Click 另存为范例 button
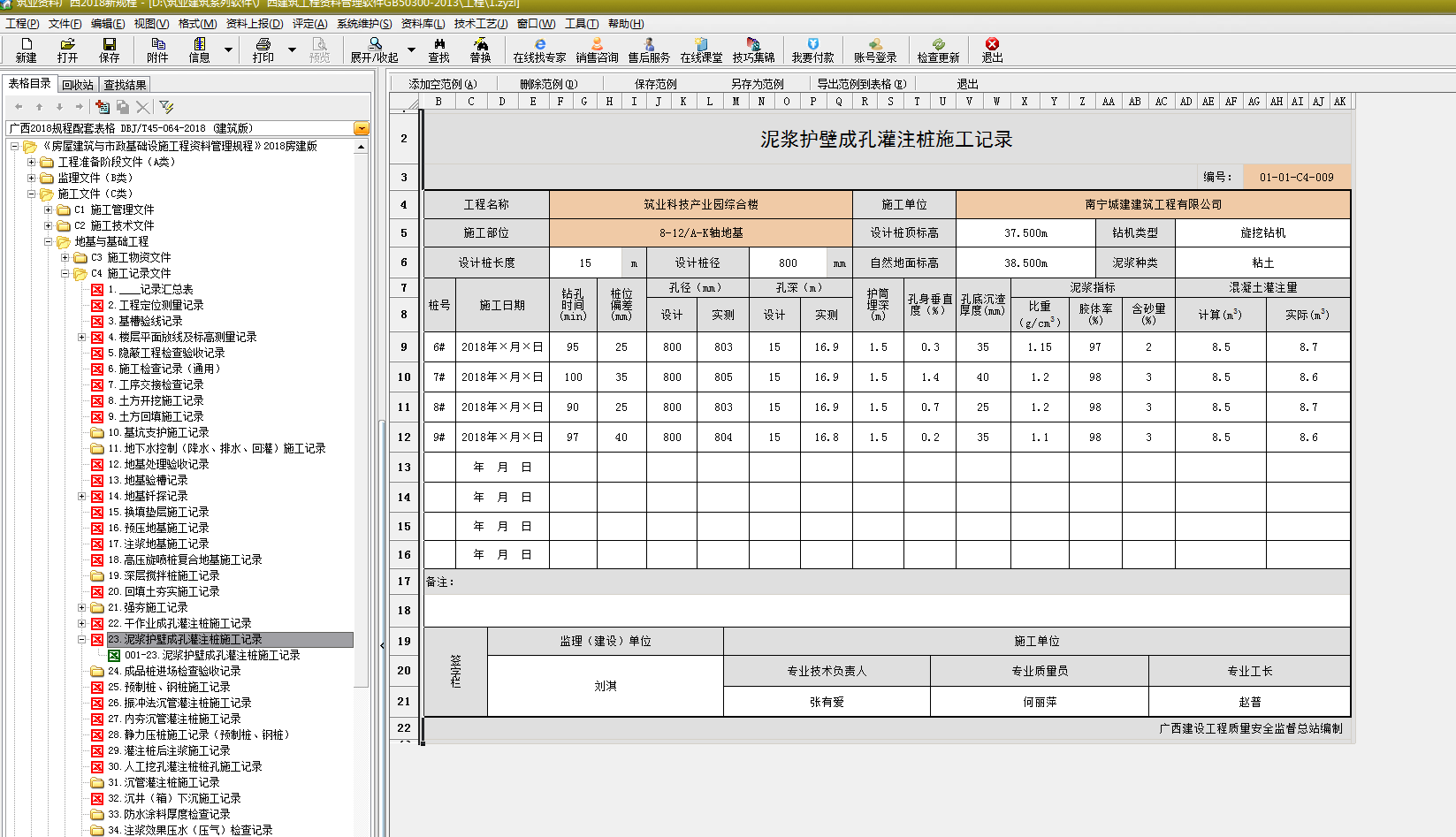 (757, 84)
